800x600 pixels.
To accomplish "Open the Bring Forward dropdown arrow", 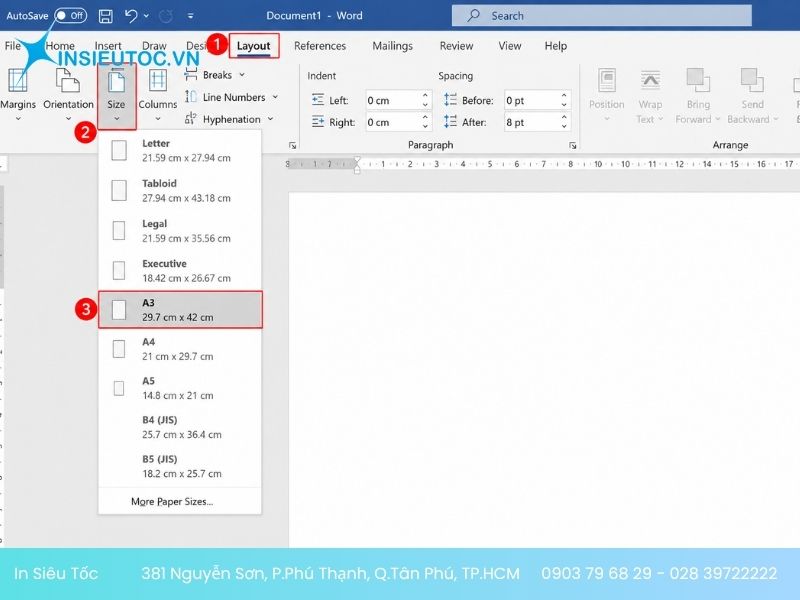I will pos(717,119).
